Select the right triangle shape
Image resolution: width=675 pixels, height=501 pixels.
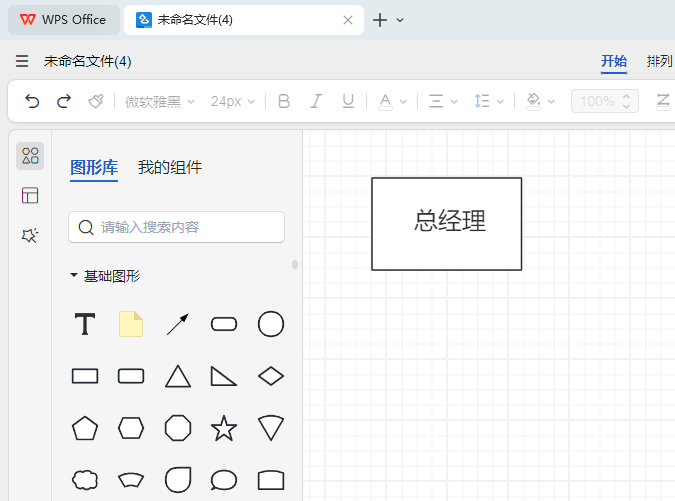coord(224,376)
